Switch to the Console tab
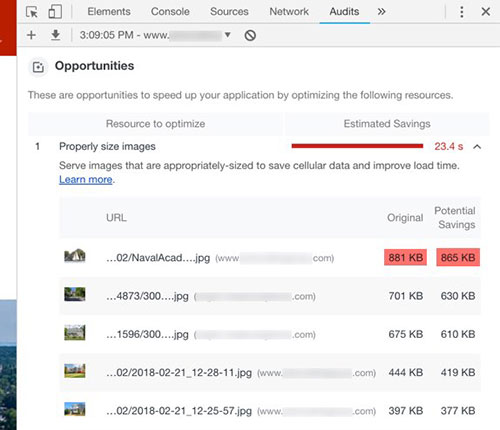The image size is (500, 430). tap(170, 12)
